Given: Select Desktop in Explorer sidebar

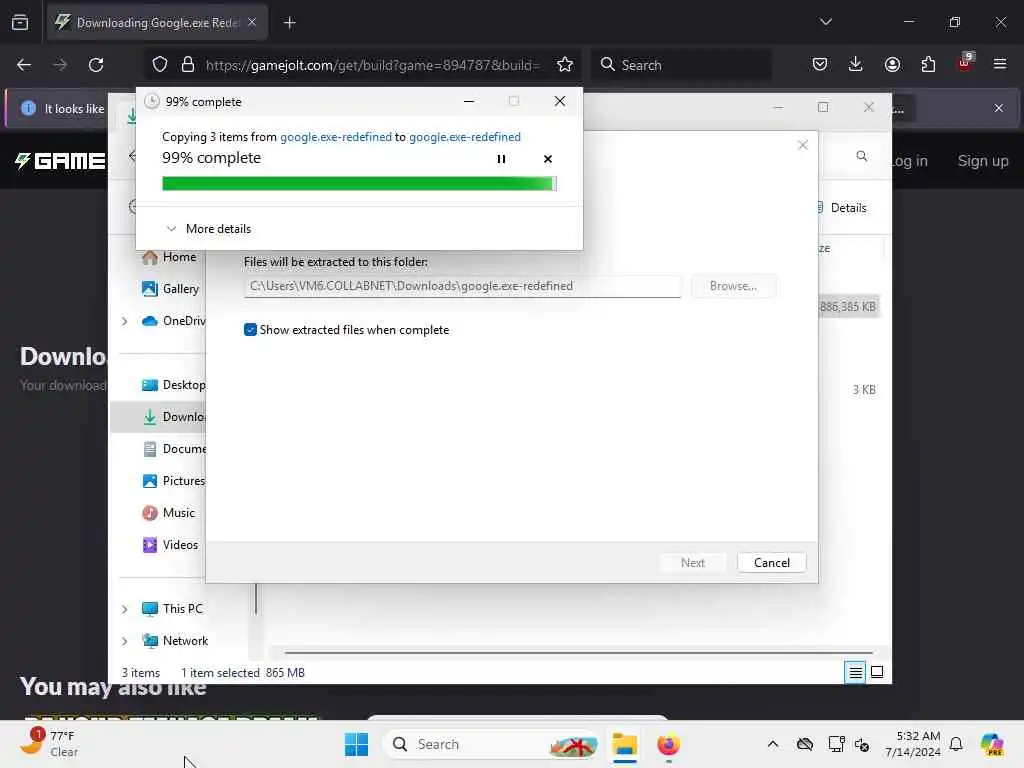Looking at the screenshot, I should click(173, 385).
